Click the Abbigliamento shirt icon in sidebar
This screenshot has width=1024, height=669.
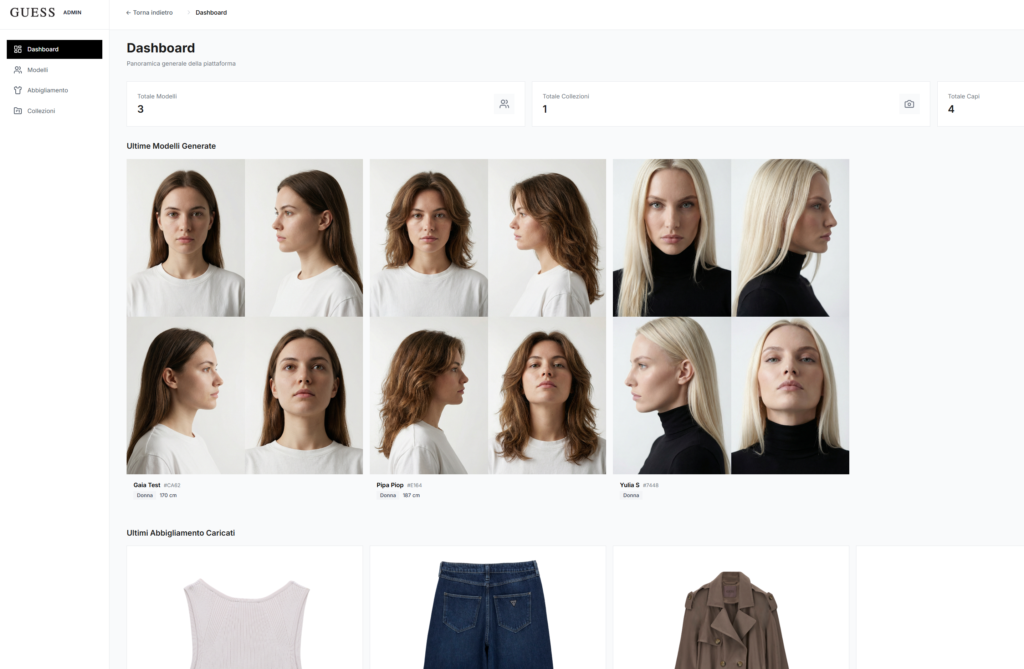18,90
